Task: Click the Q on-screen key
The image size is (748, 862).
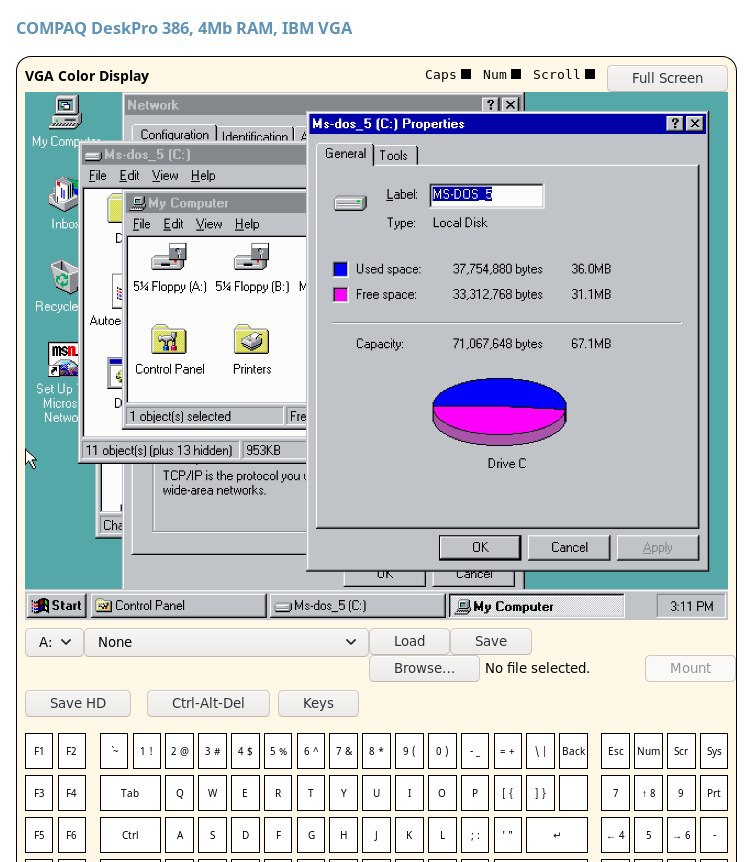Action: pos(180,793)
